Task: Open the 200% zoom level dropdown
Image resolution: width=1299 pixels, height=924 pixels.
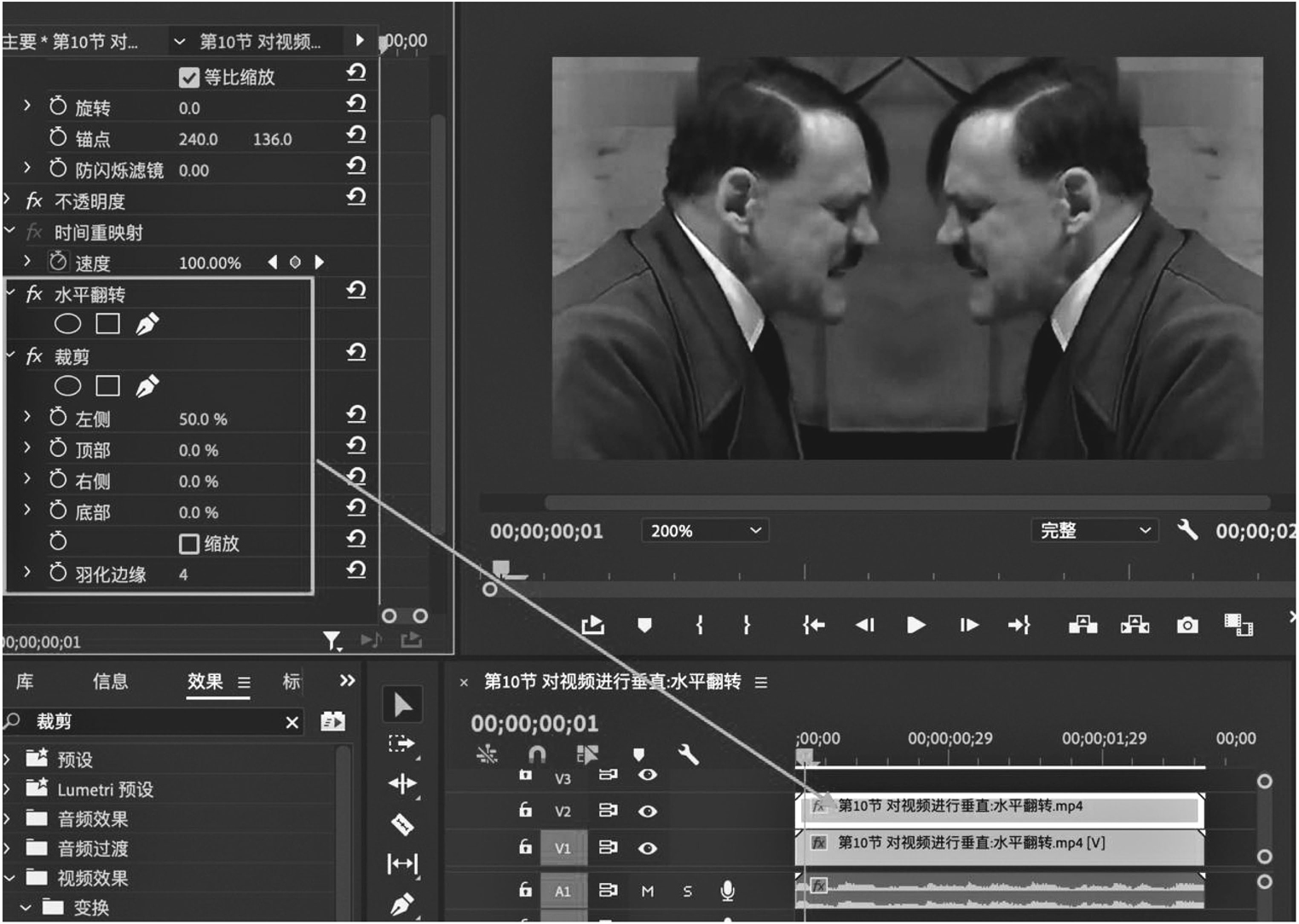Action: (706, 531)
